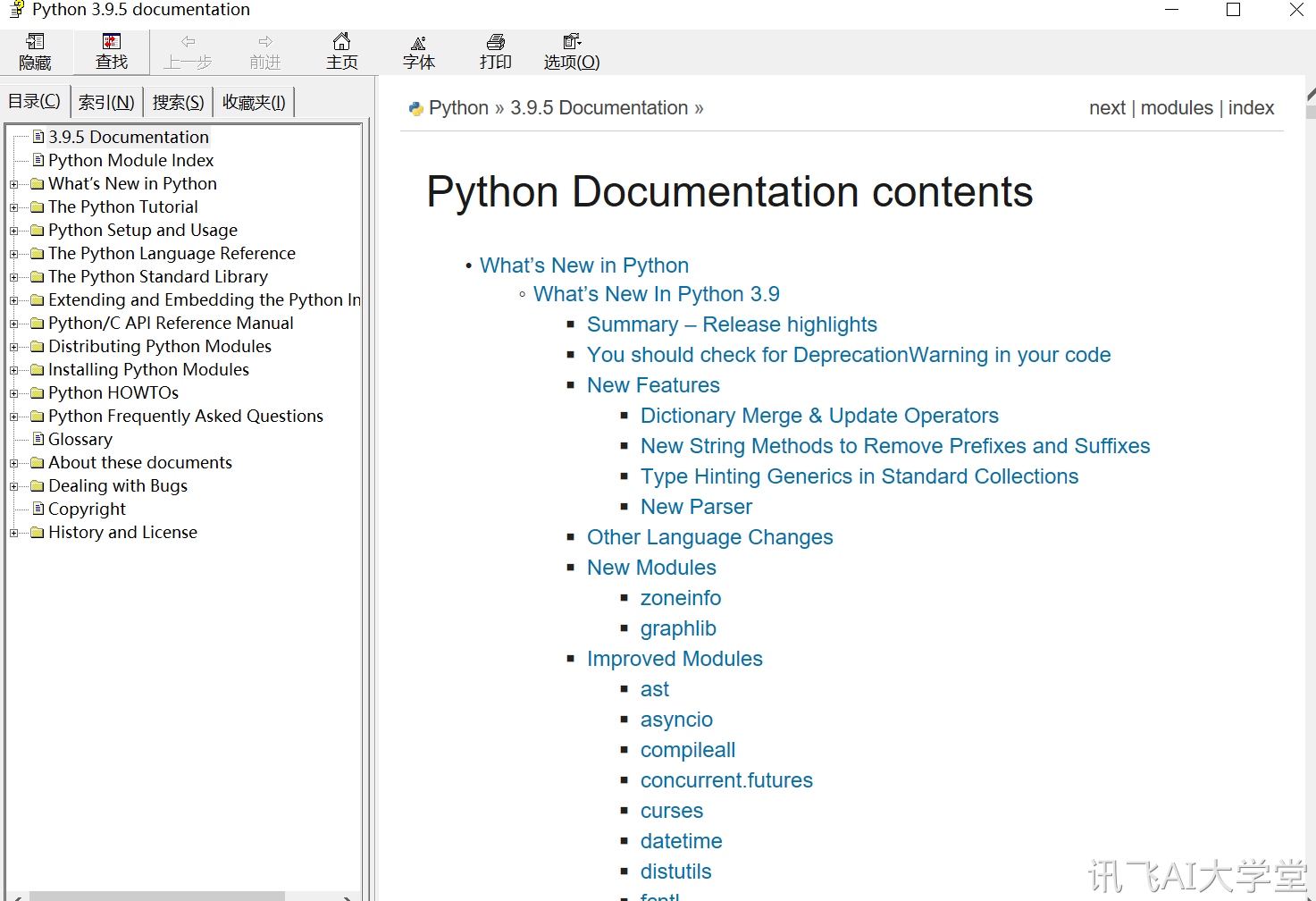
Task: Open 3.9.5 Documentation breadcrumb link
Action: (x=599, y=108)
